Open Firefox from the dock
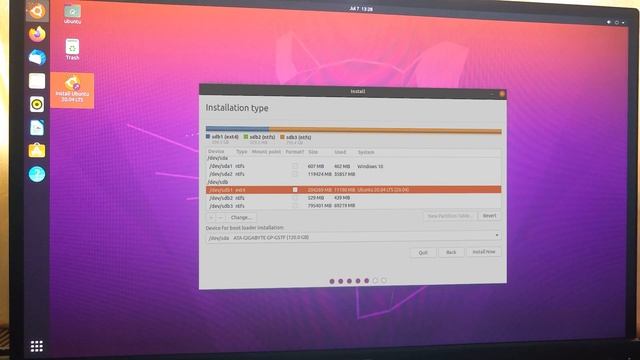Viewport: 640px width, 360px height. click(37, 34)
